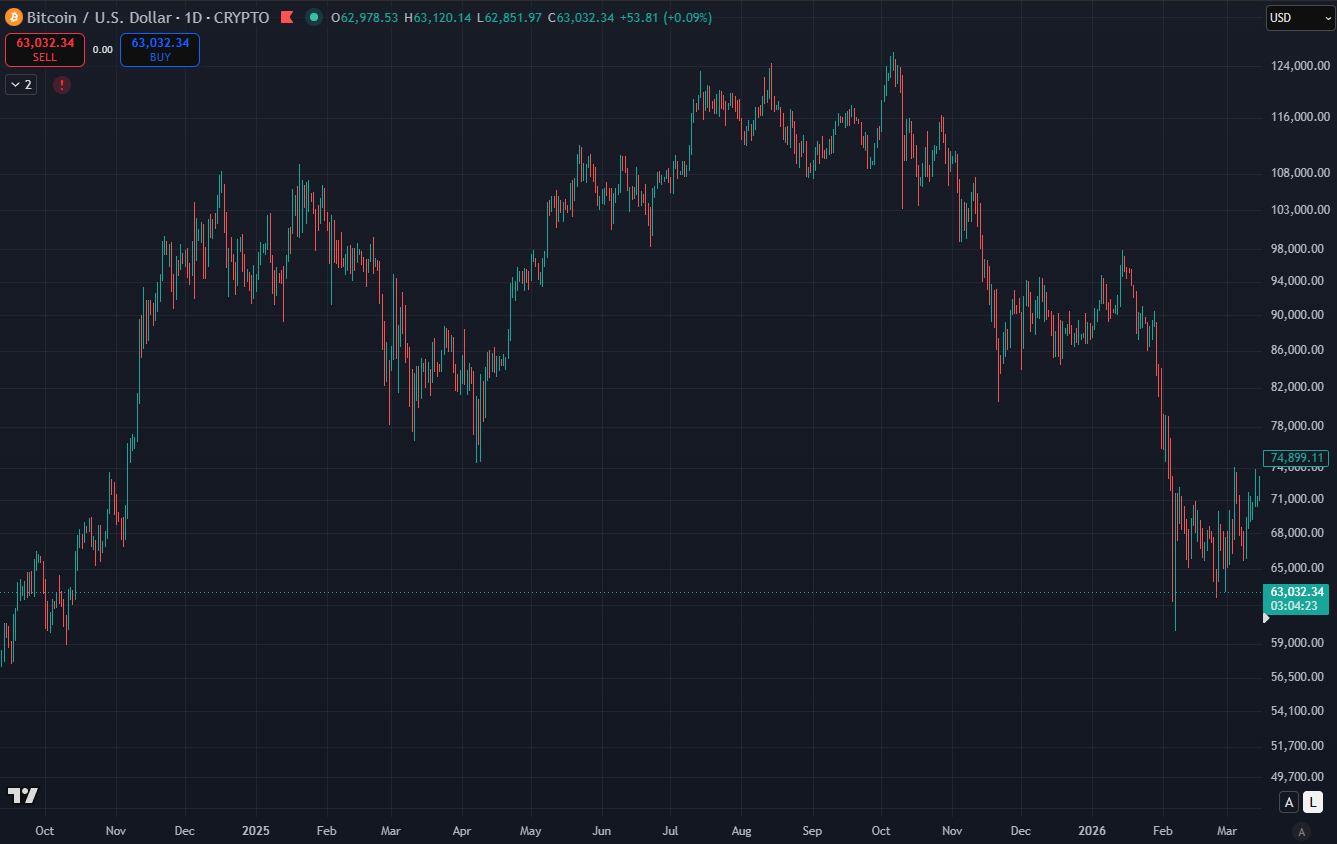Click the +53.81 price change value
Viewport: 1337px width, 844px height.
point(638,18)
